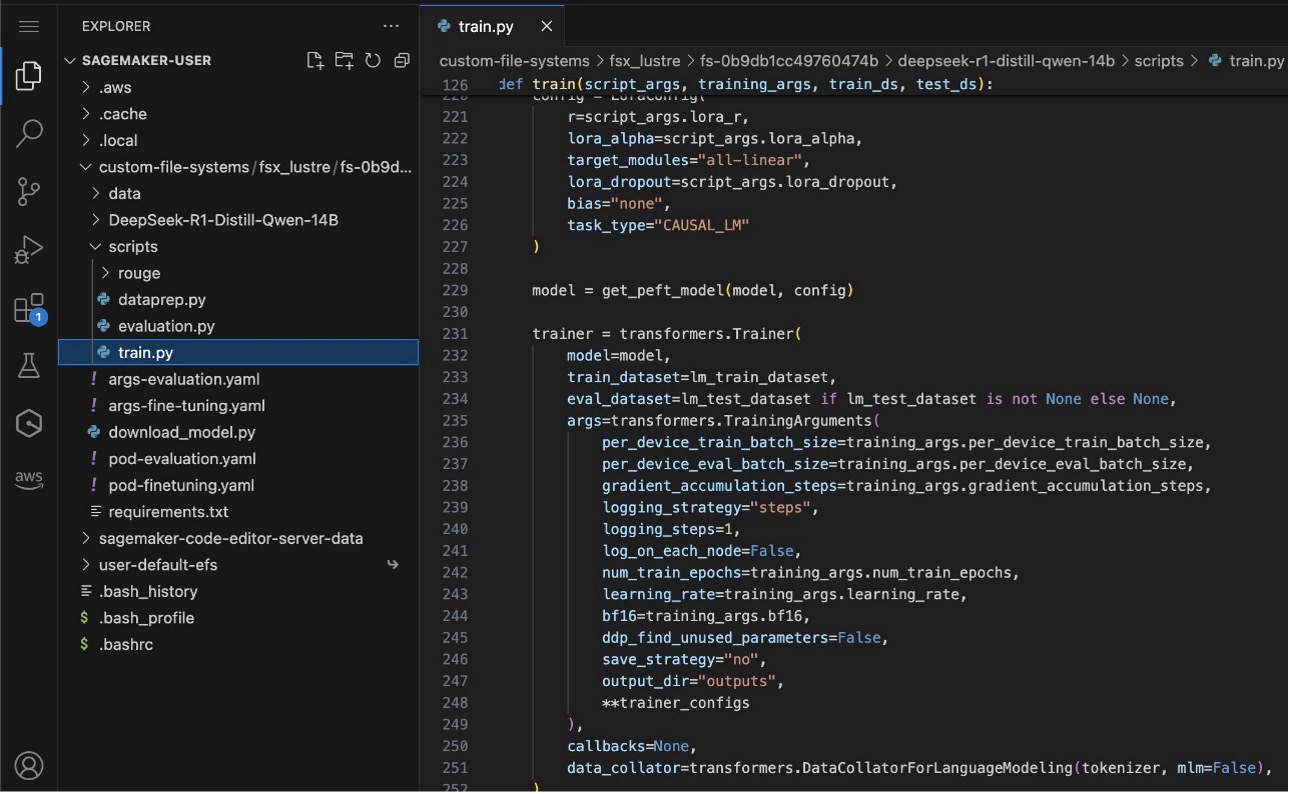Open the Accounts profile icon
1292x794 pixels.
coord(29,766)
